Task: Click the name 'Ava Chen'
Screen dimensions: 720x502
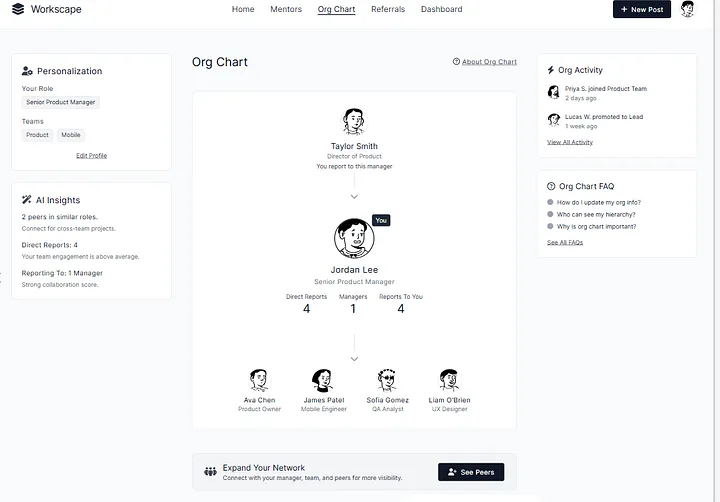Action: point(259,400)
